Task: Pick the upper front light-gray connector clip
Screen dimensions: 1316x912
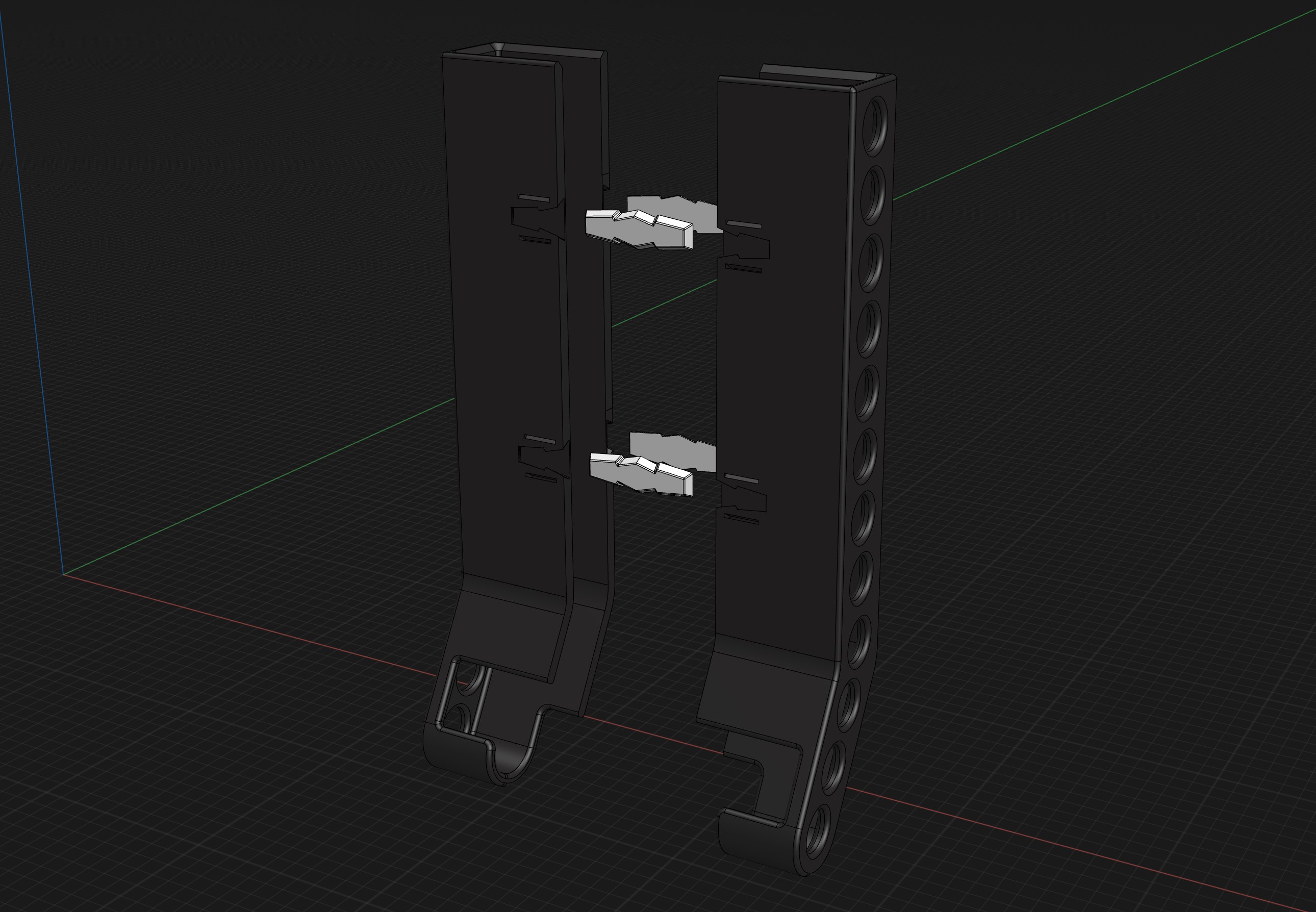Action: point(640,229)
